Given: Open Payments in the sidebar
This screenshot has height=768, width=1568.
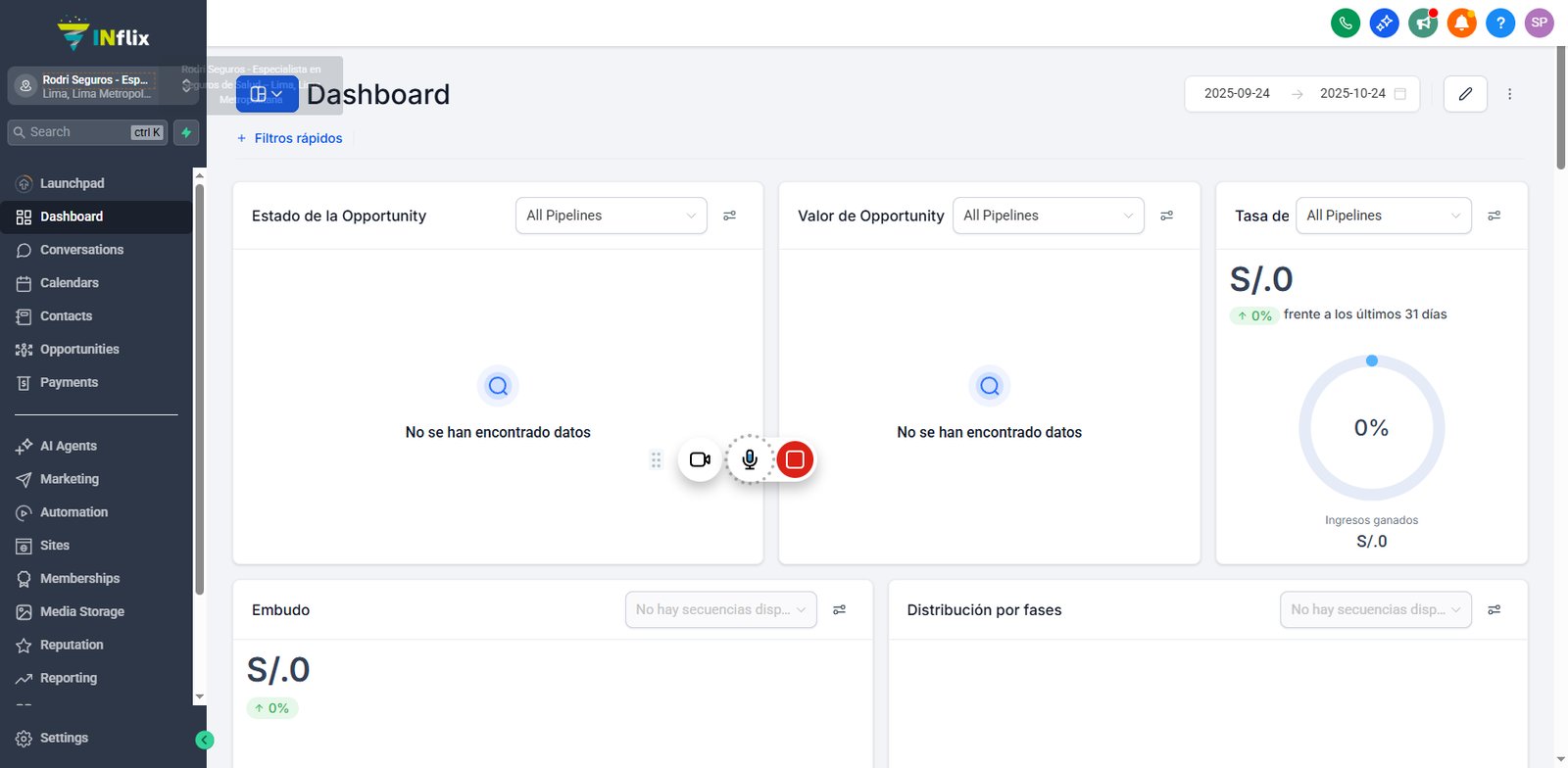Looking at the screenshot, I should [96, 383].
